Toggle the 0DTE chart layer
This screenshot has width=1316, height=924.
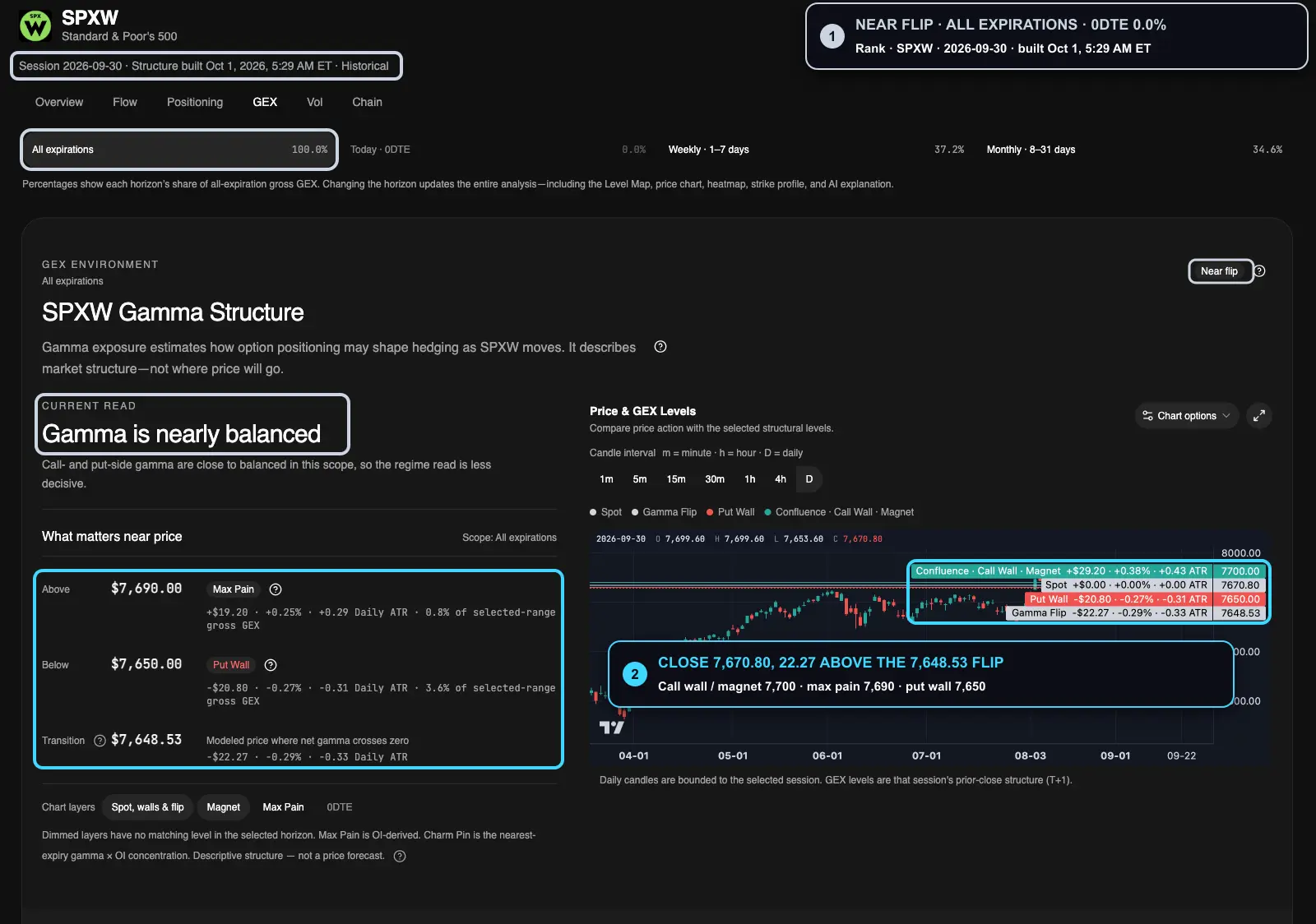point(340,807)
